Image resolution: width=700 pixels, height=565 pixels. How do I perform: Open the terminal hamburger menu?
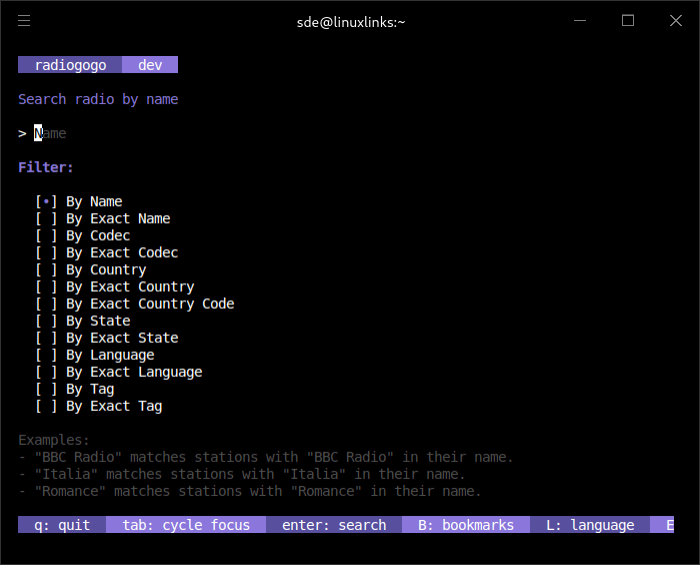[x=24, y=21]
